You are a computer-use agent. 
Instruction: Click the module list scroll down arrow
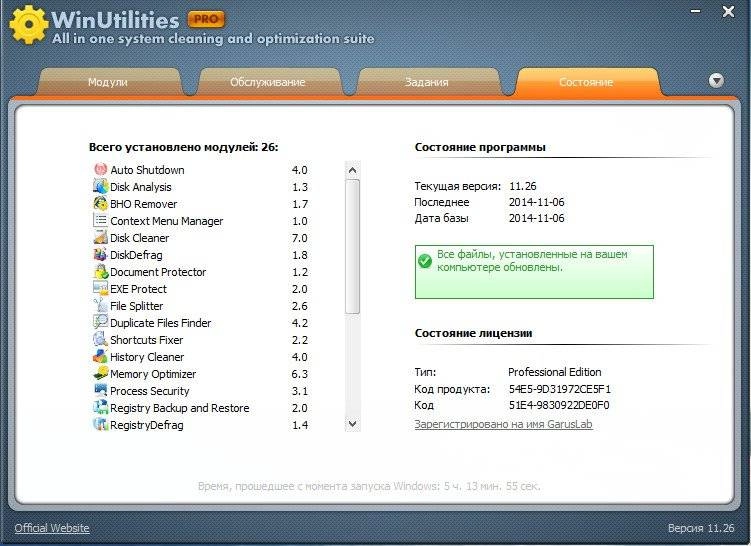pyautogui.click(x=353, y=423)
